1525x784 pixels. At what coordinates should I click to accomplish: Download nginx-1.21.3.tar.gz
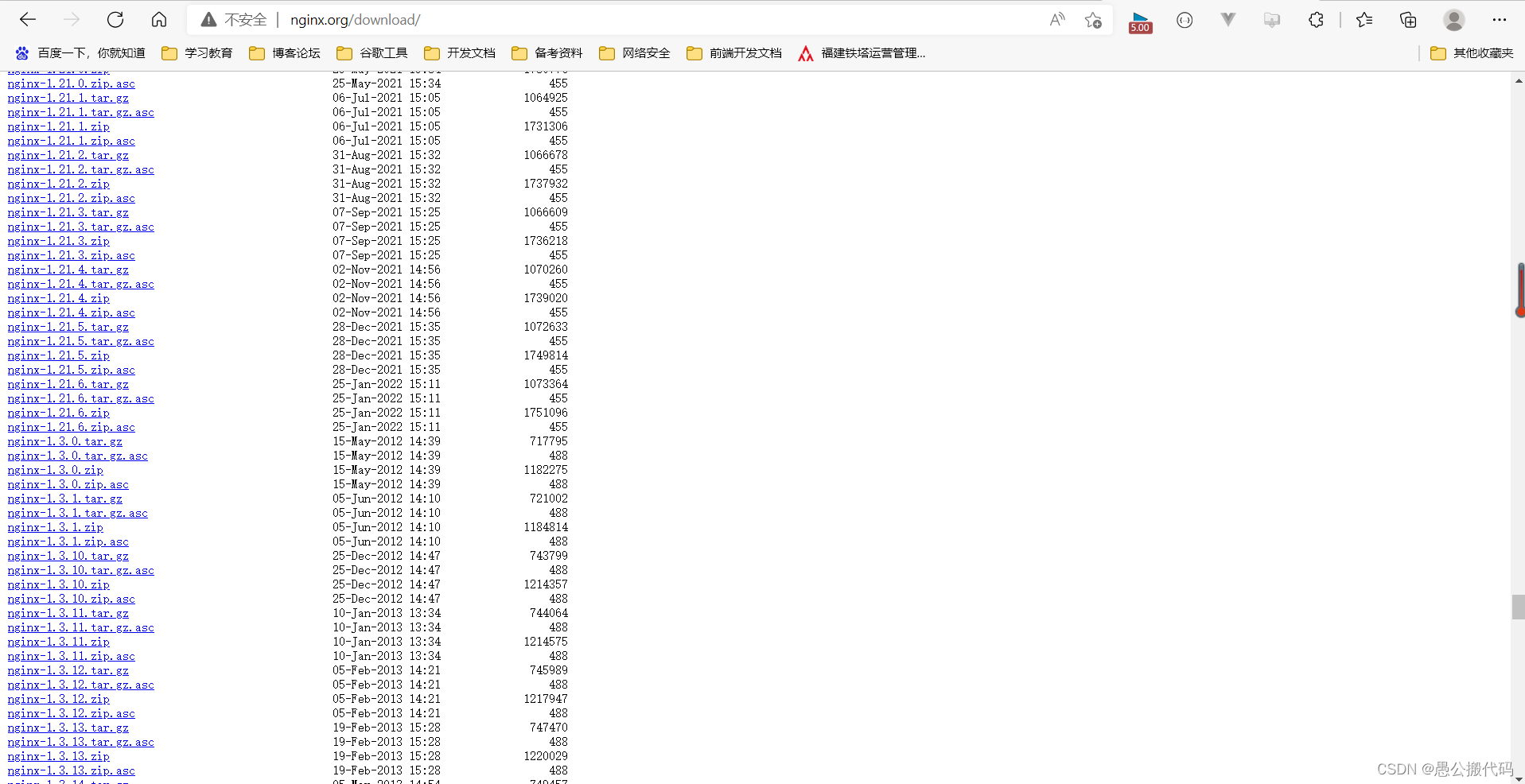tap(68, 212)
